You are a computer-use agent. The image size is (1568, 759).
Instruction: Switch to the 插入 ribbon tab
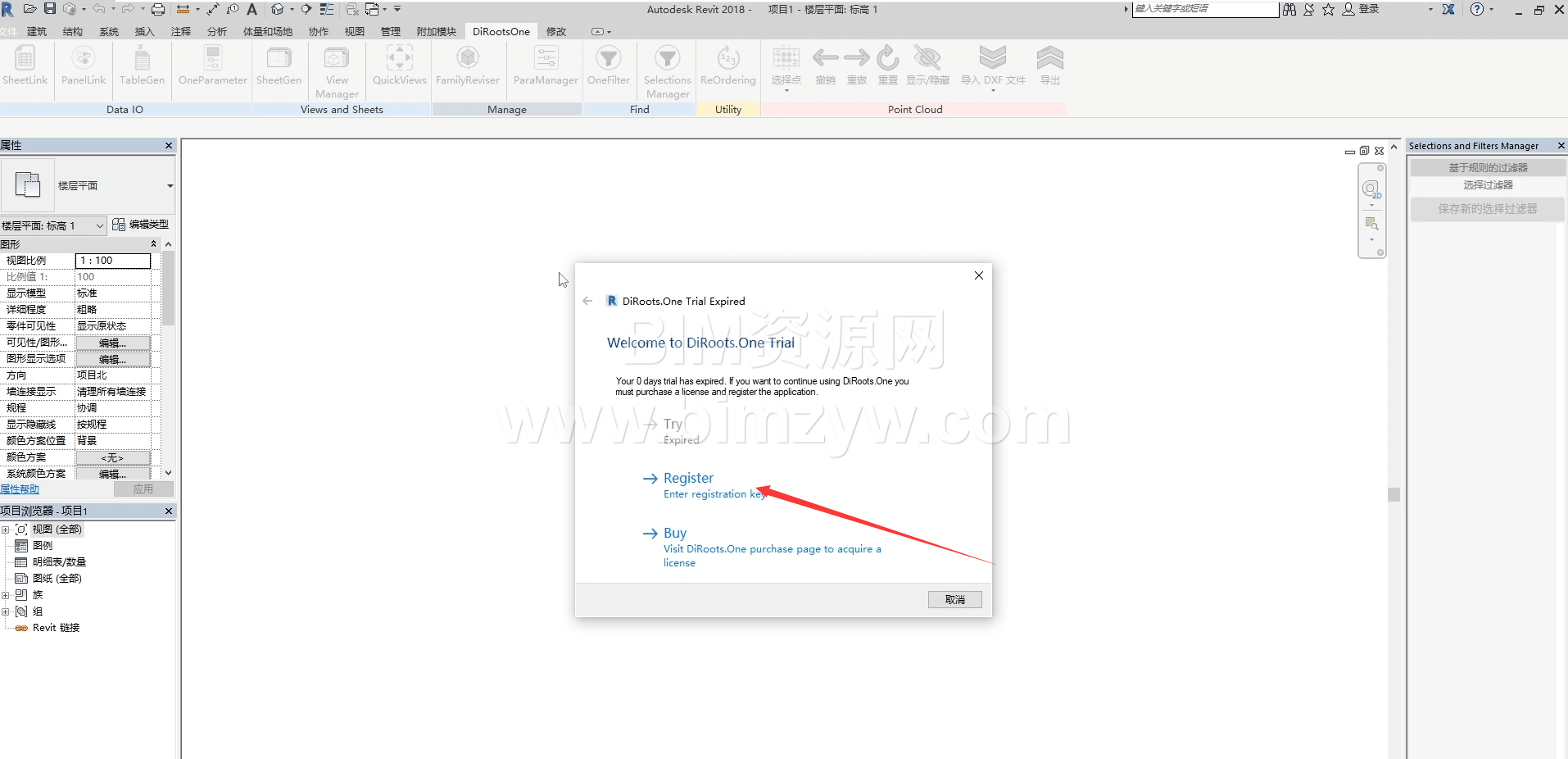click(x=144, y=31)
